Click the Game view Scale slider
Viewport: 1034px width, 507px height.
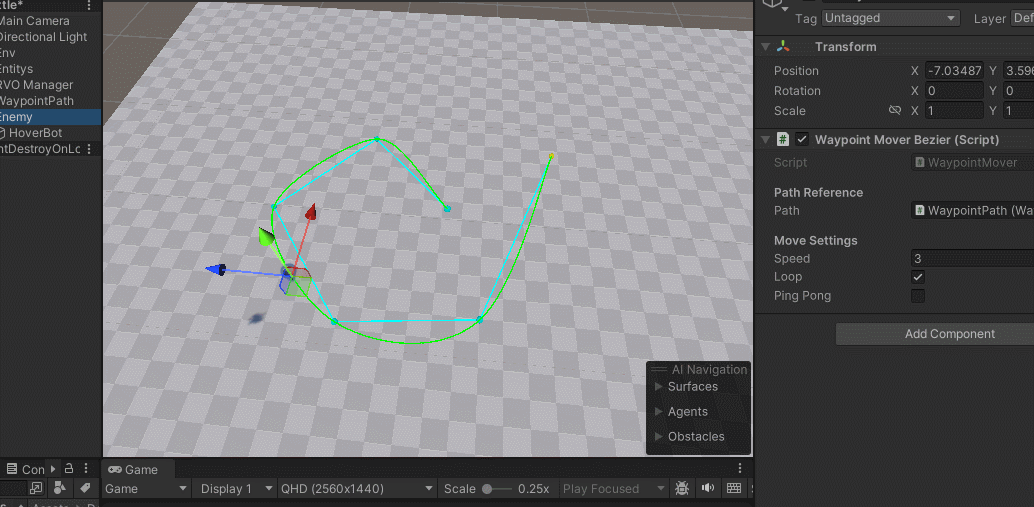[497, 489]
